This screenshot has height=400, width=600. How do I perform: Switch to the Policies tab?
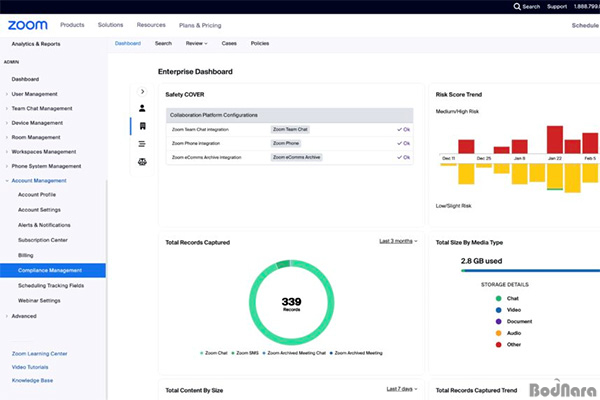(260, 43)
